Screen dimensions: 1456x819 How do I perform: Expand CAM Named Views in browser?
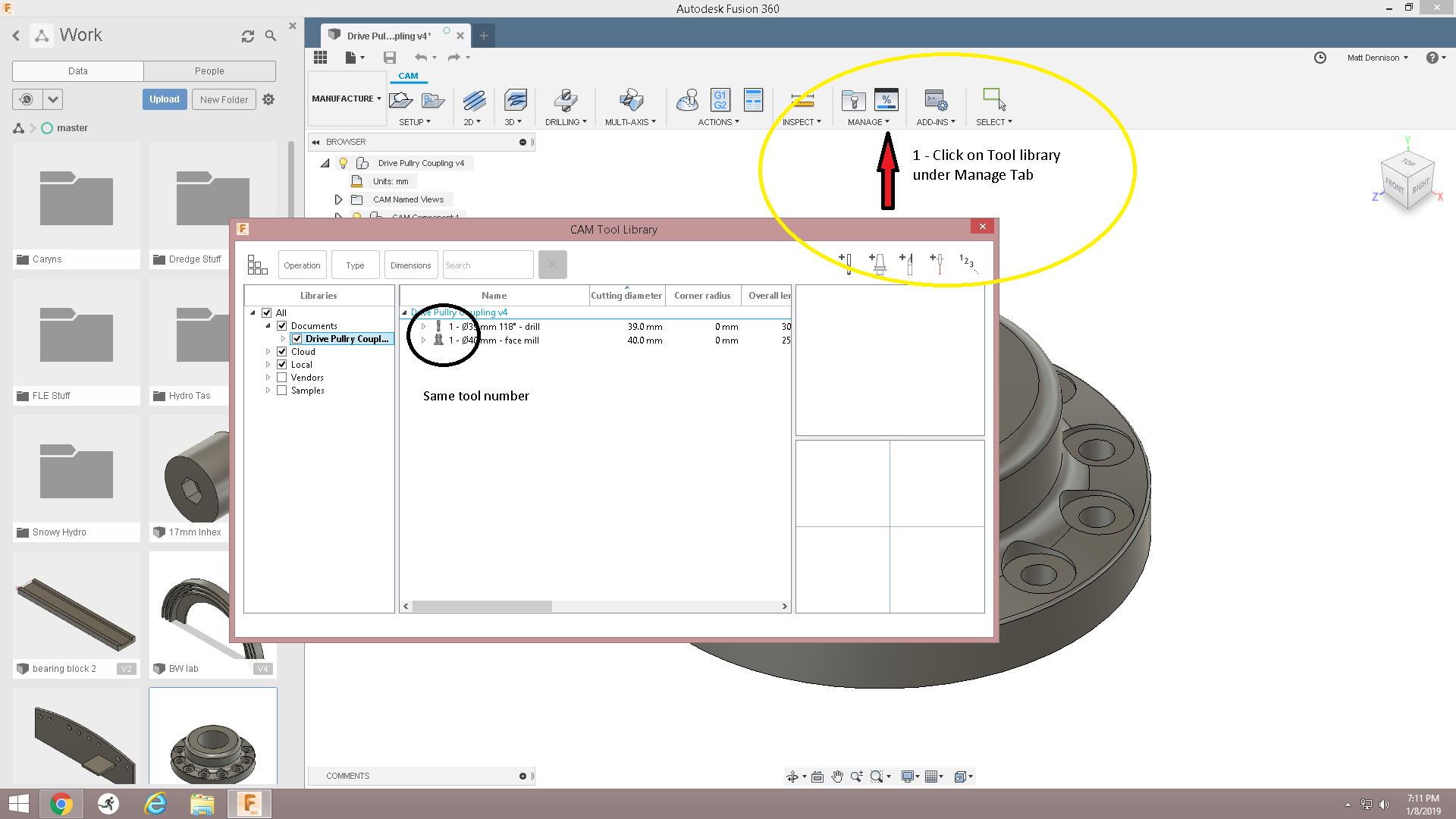point(338,199)
